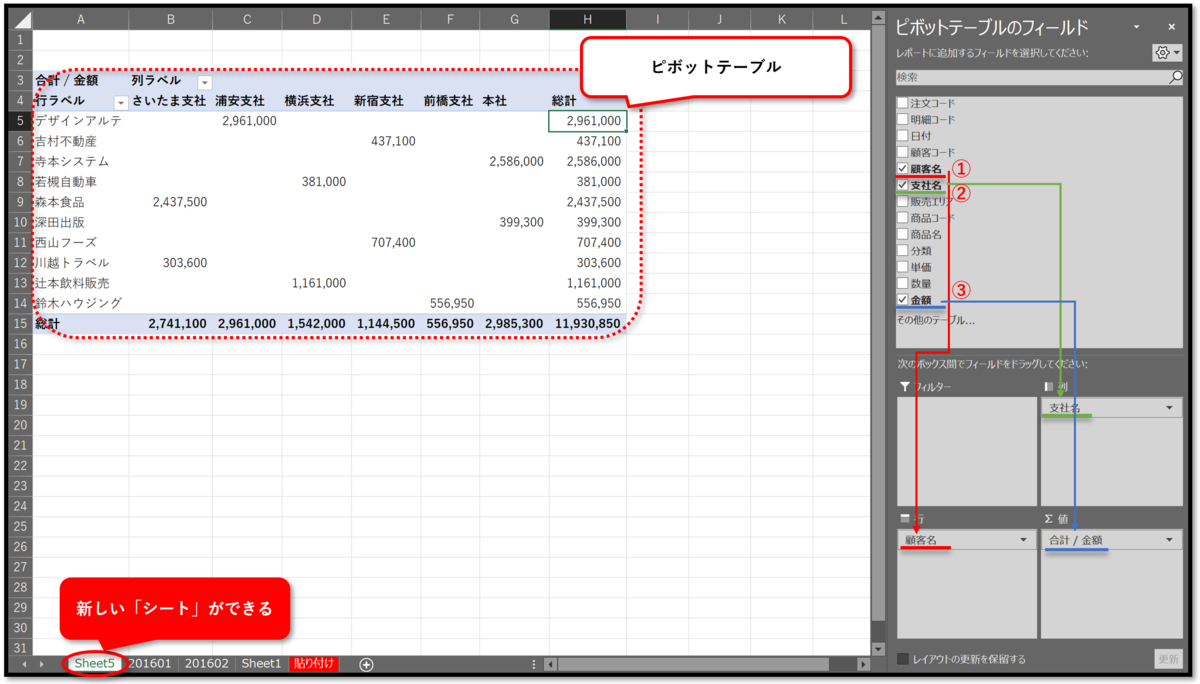Click the 行 rows area icon

[905, 518]
